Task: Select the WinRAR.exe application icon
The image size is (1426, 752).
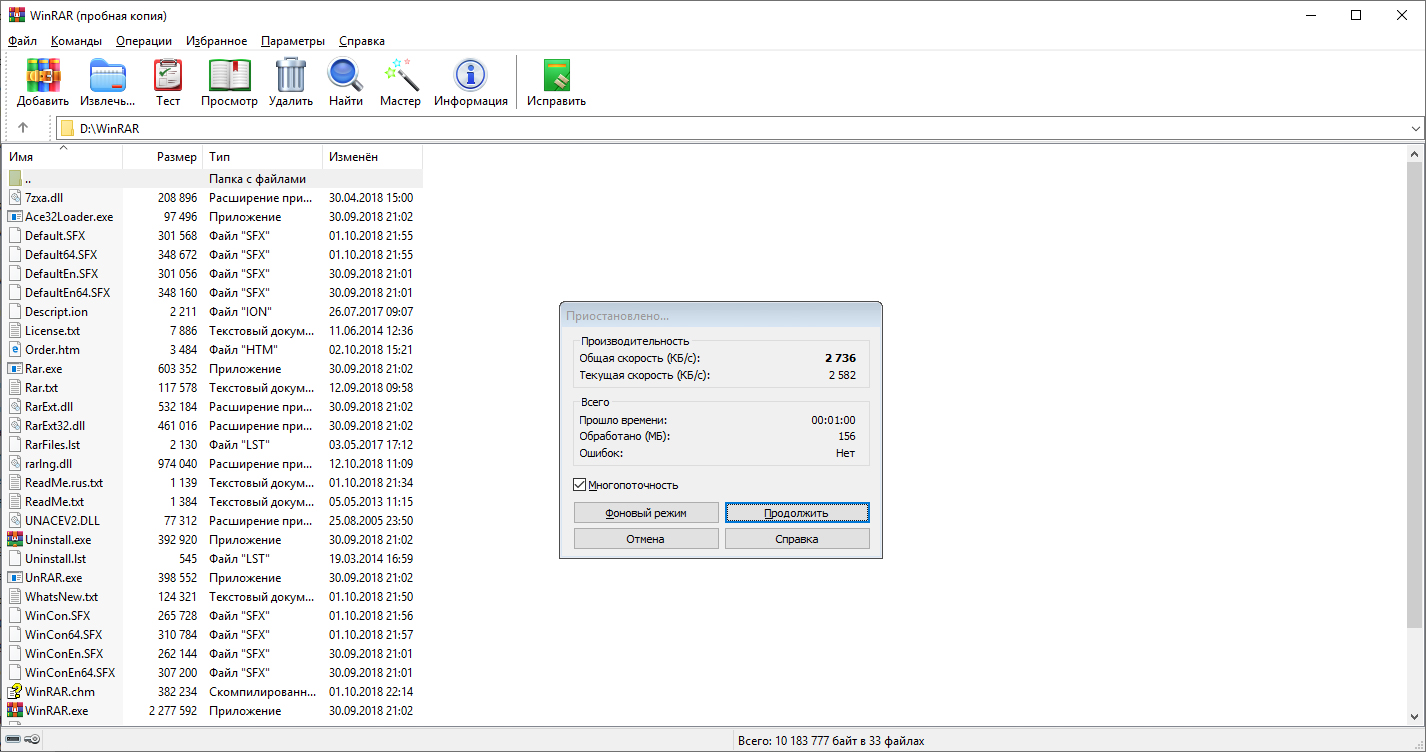Action: coord(15,711)
